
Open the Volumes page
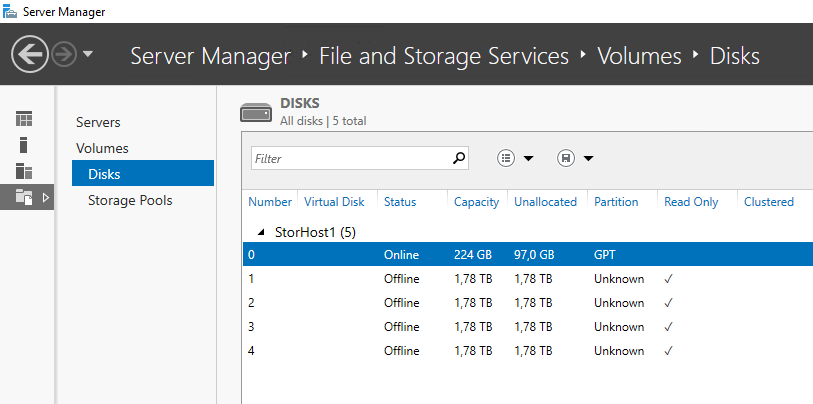pos(102,148)
